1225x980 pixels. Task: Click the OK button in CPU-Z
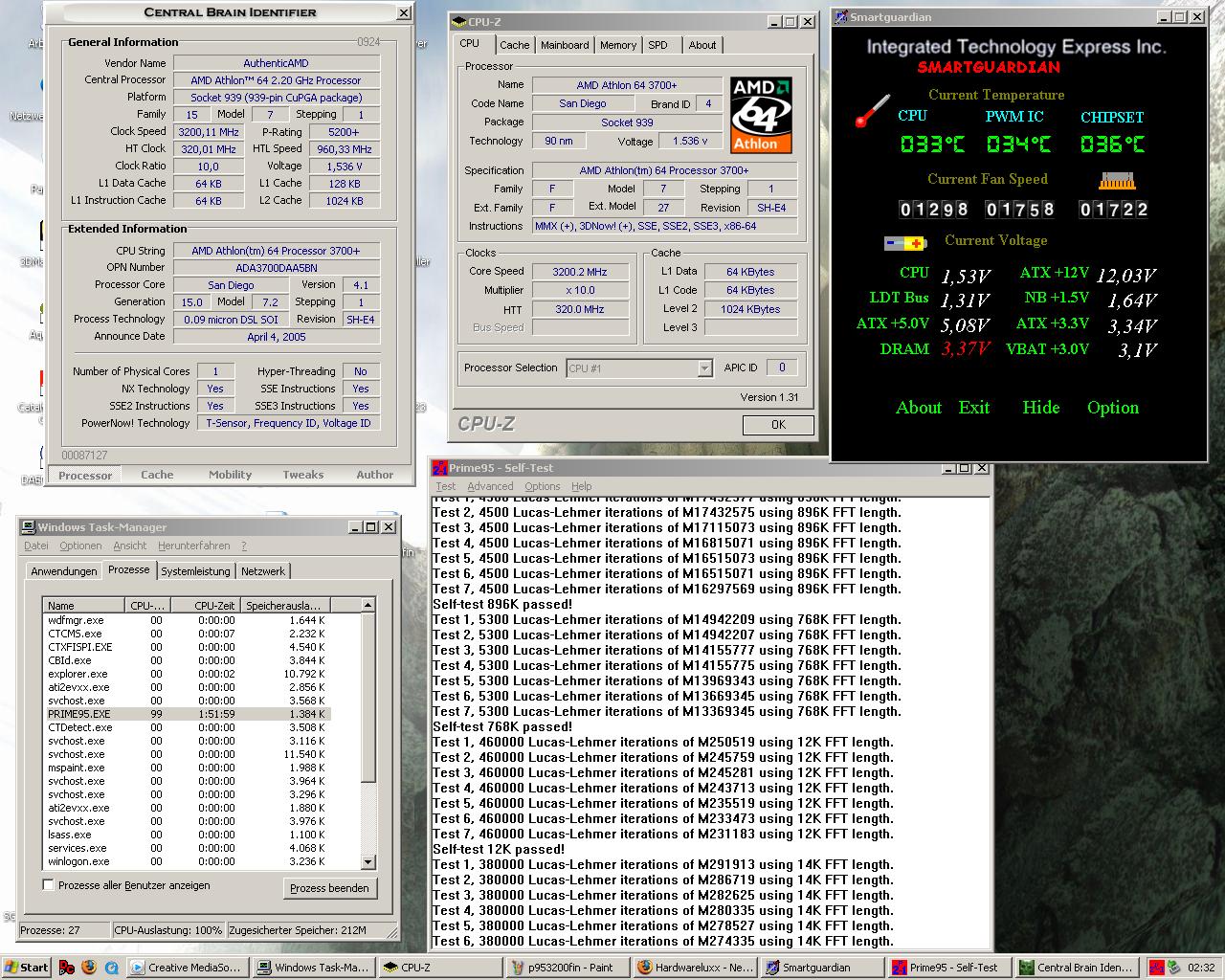click(x=778, y=425)
